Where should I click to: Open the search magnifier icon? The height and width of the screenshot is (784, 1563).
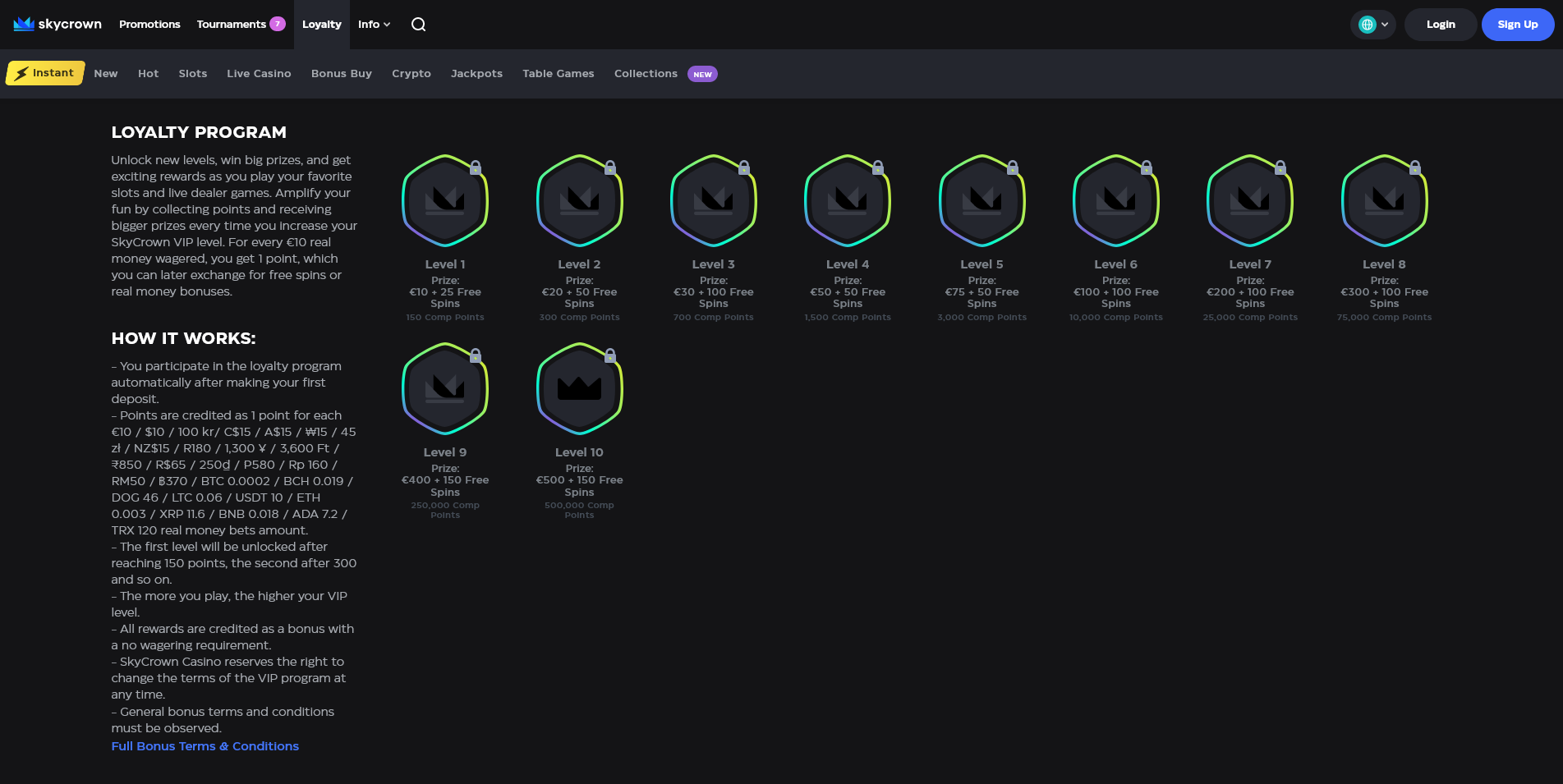[x=418, y=25]
